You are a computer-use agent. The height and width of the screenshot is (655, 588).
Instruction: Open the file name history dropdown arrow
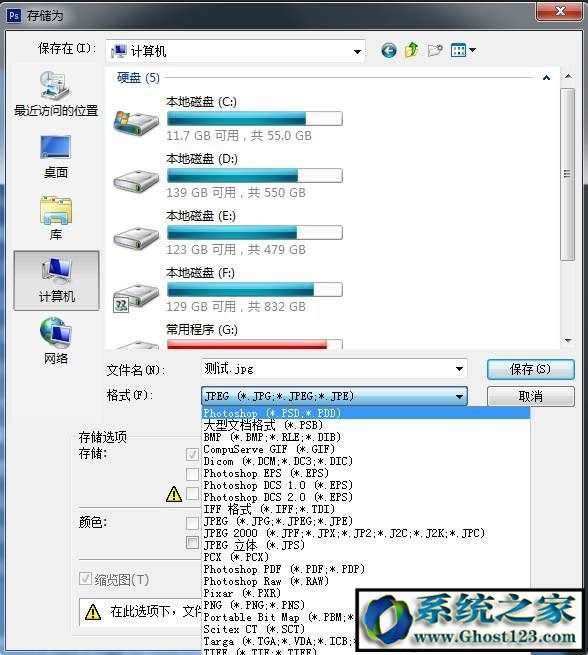coord(459,369)
